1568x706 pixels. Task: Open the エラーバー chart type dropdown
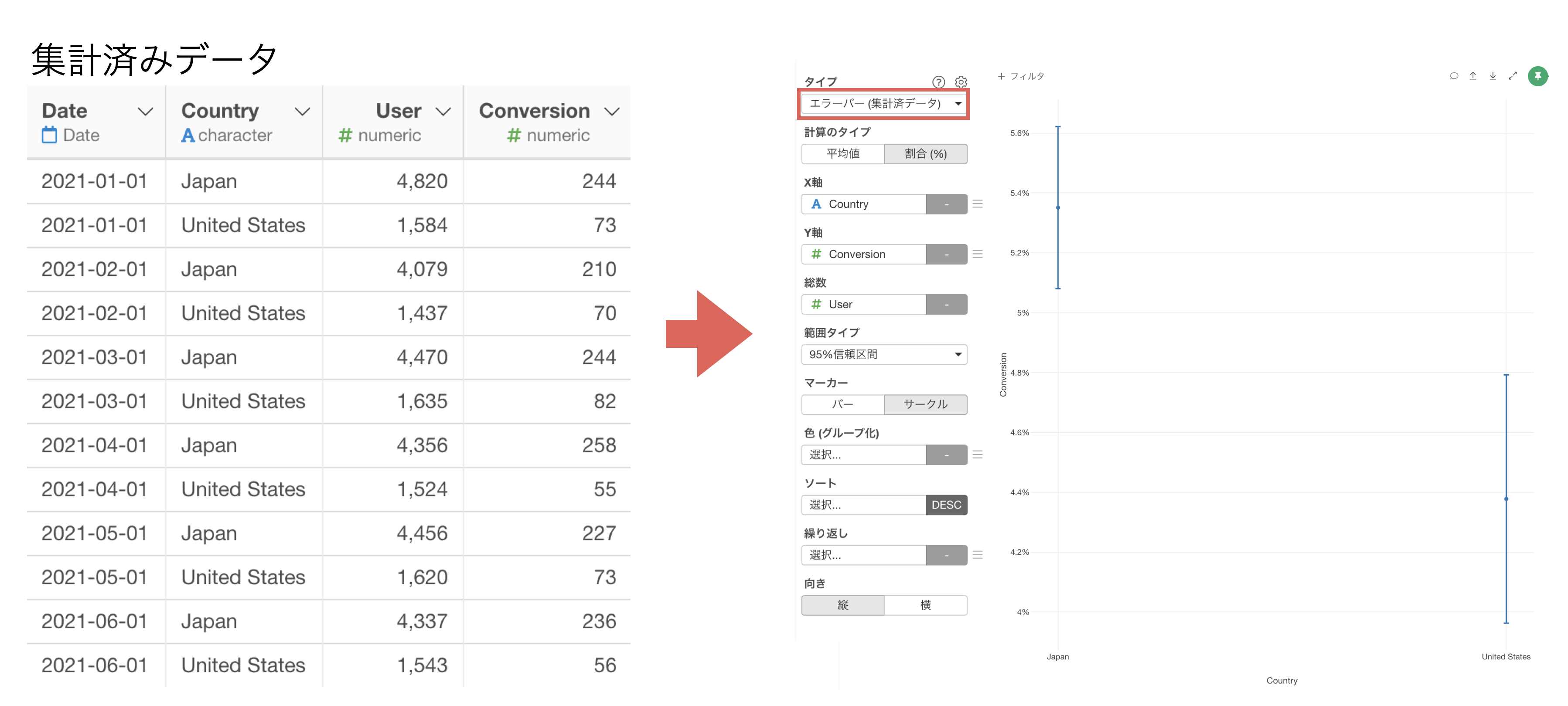point(884,103)
